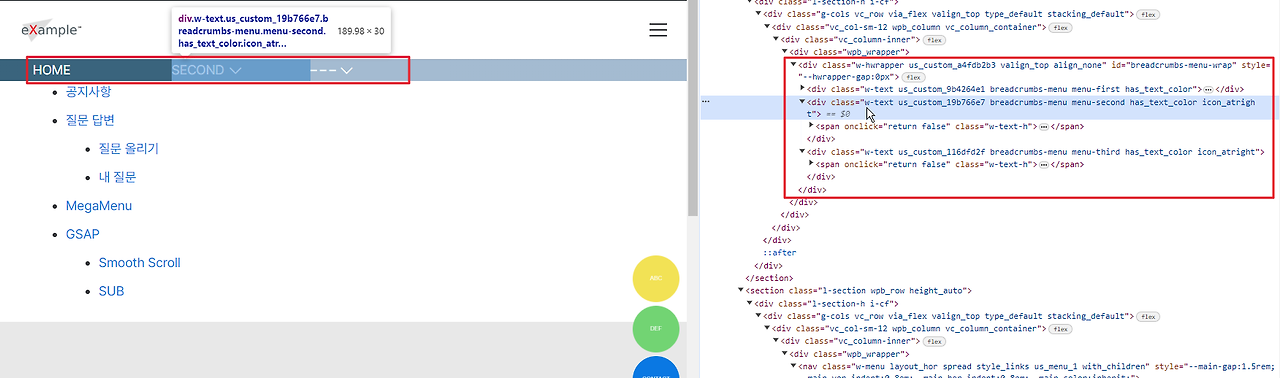Open the 질문 답변 link
Viewport: 1280px width, 378px height.
pyautogui.click(x=90, y=120)
